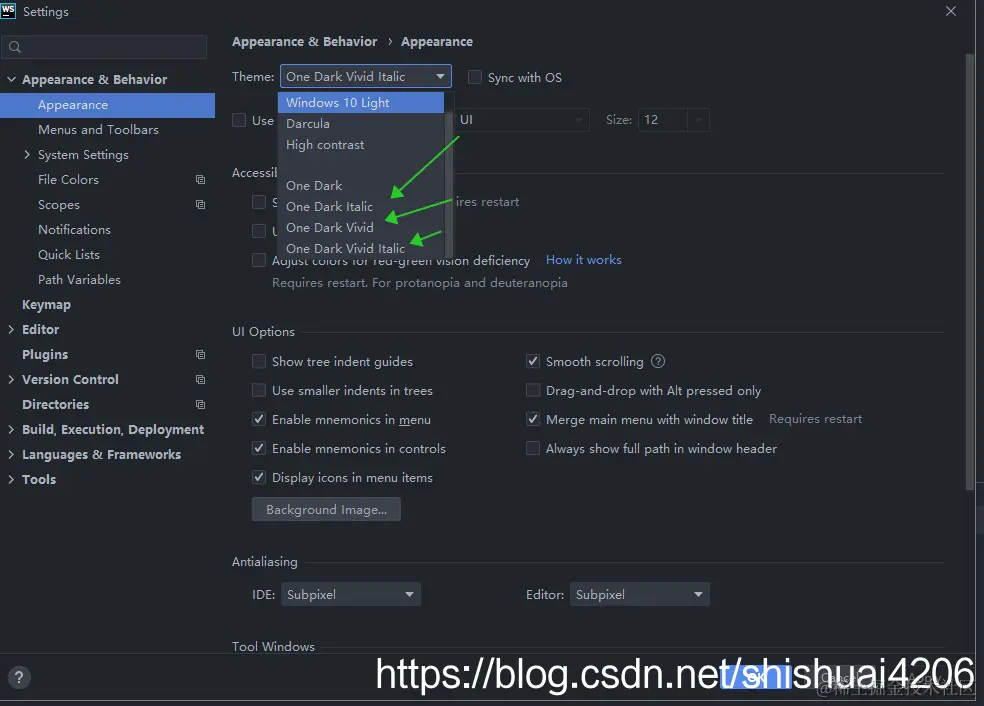This screenshot has width=984, height=706.
Task: Expand the Version Control section arrow
Action: [x=11, y=379]
